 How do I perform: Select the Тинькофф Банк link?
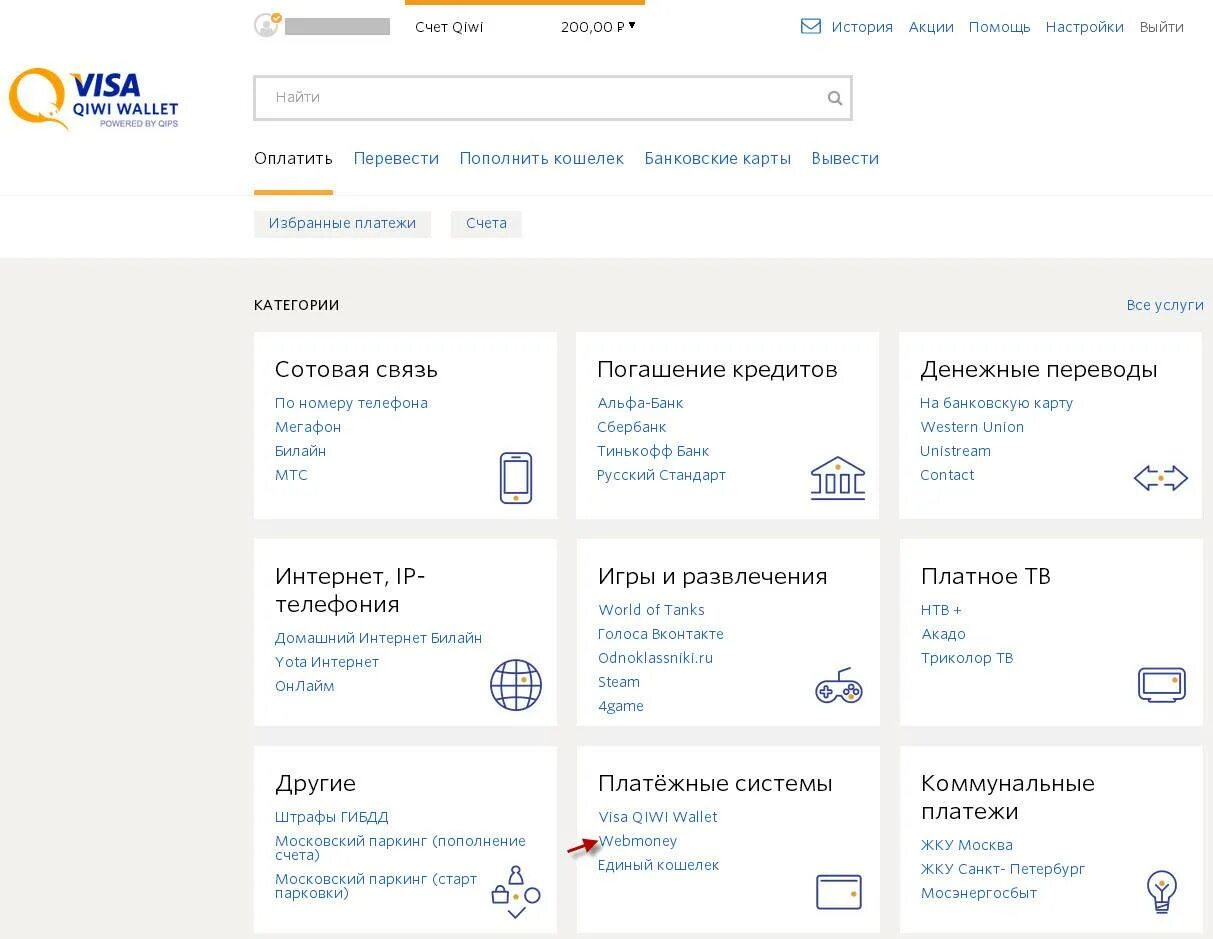click(653, 451)
